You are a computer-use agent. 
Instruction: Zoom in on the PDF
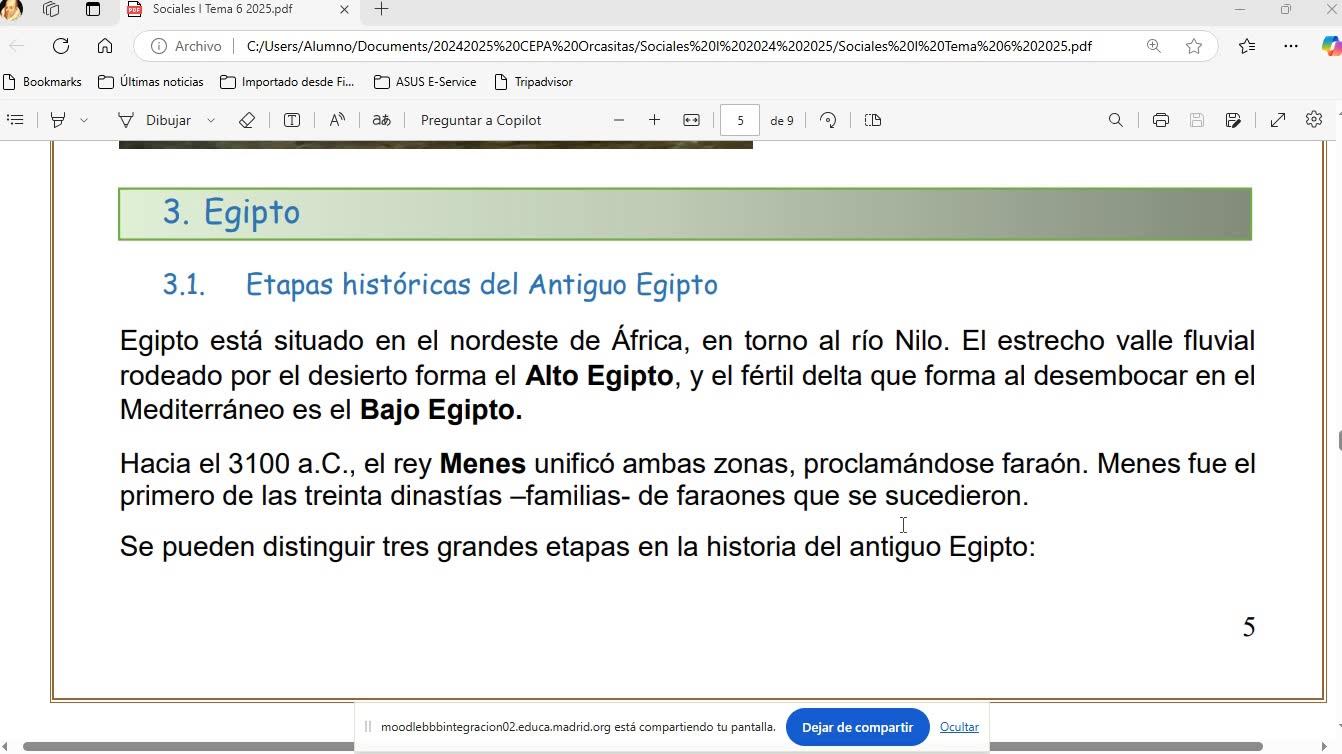coord(654,120)
